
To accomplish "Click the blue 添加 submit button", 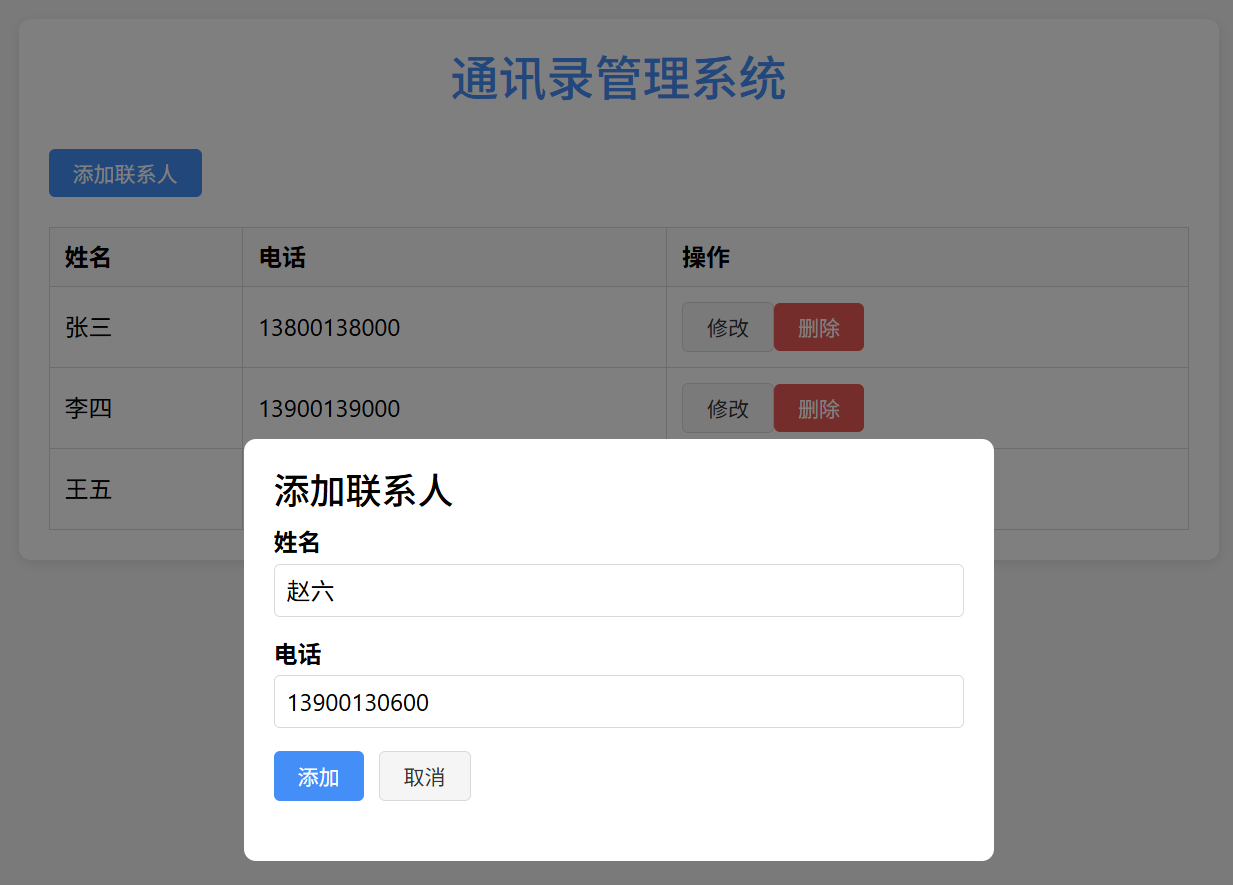I will 319,776.
